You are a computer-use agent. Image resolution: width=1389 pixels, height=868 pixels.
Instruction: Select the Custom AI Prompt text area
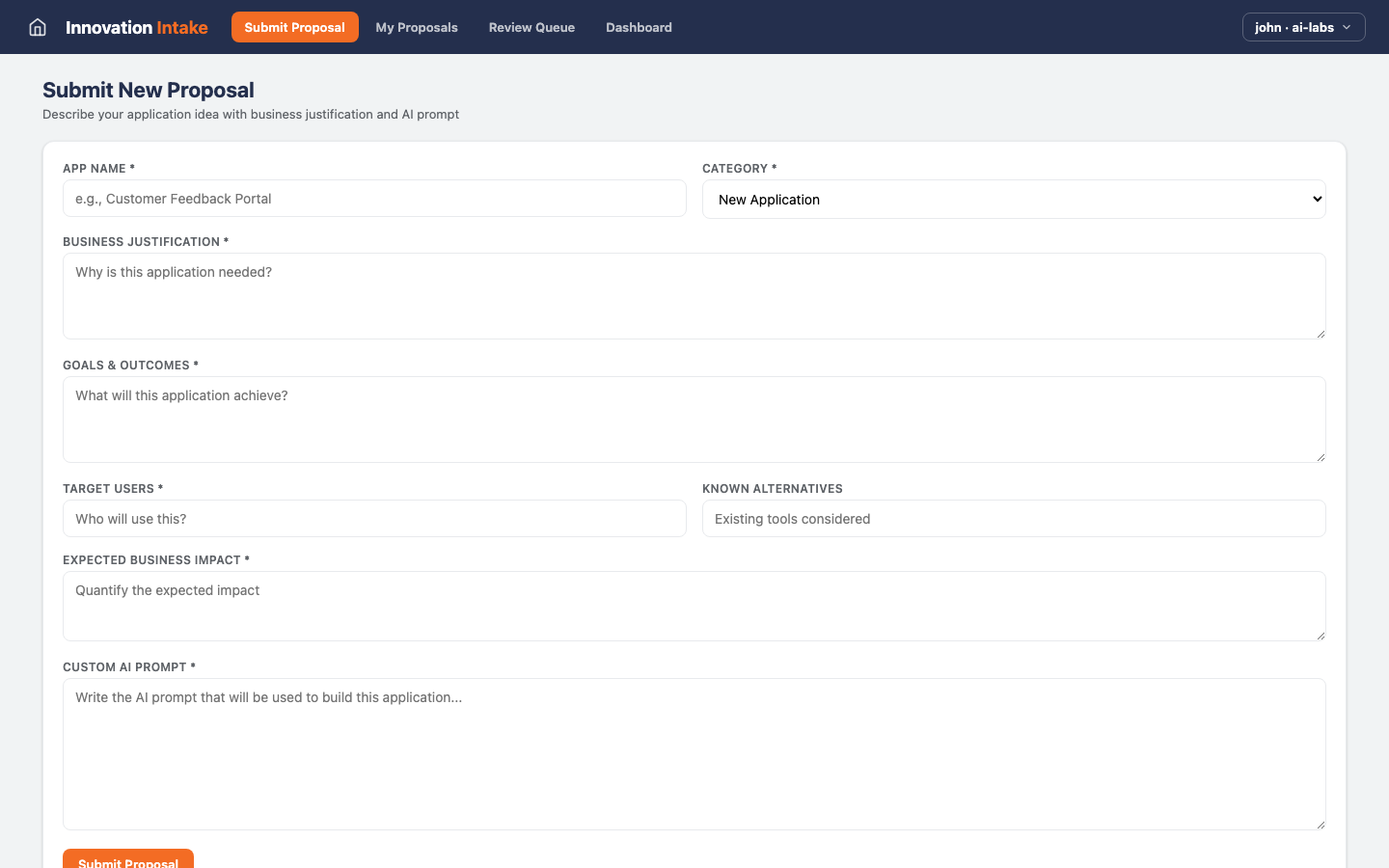(x=694, y=752)
